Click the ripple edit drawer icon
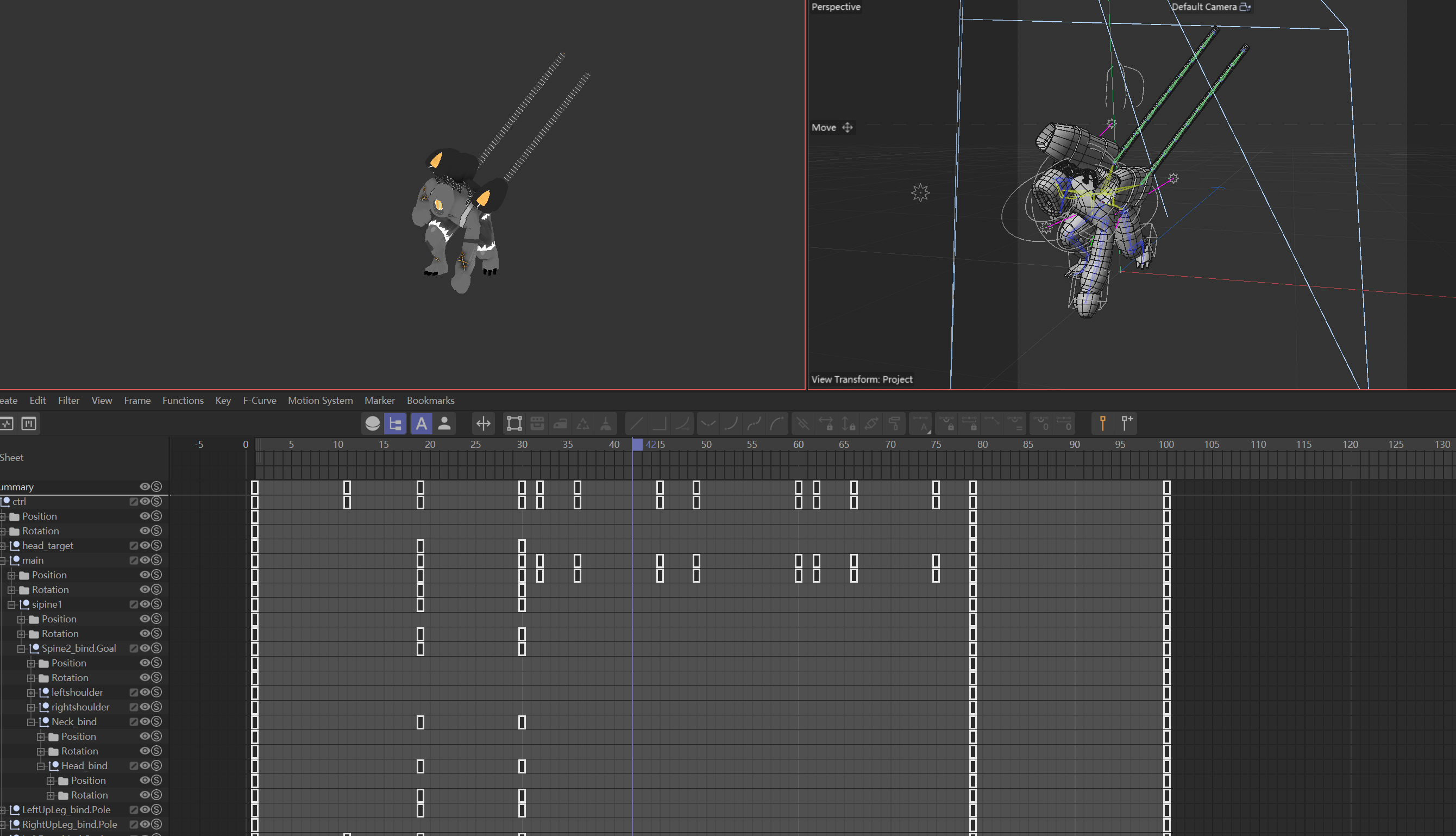1456x836 pixels. 537,424
